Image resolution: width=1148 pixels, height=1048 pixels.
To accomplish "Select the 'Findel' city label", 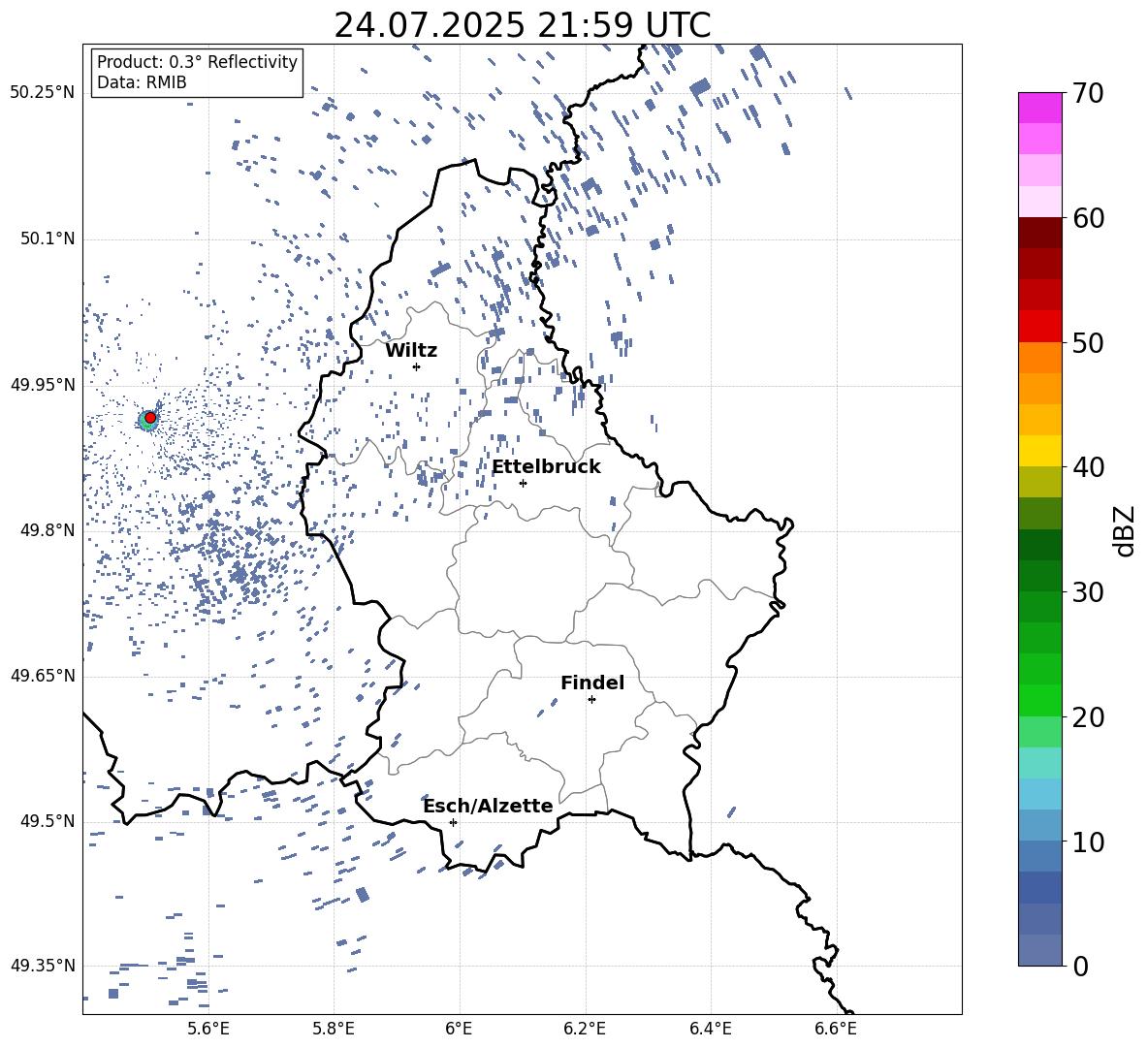I will (592, 683).
